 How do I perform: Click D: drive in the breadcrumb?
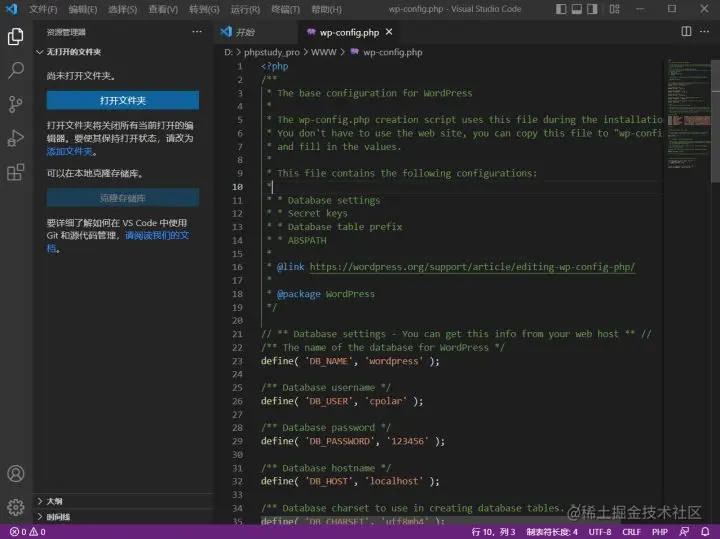click(x=228, y=52)
